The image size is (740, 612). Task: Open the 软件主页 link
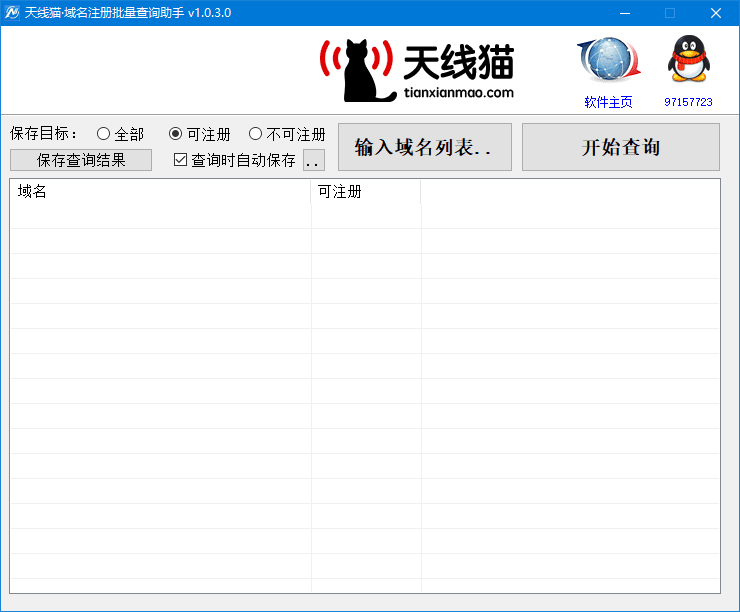[x=608, y=102]
